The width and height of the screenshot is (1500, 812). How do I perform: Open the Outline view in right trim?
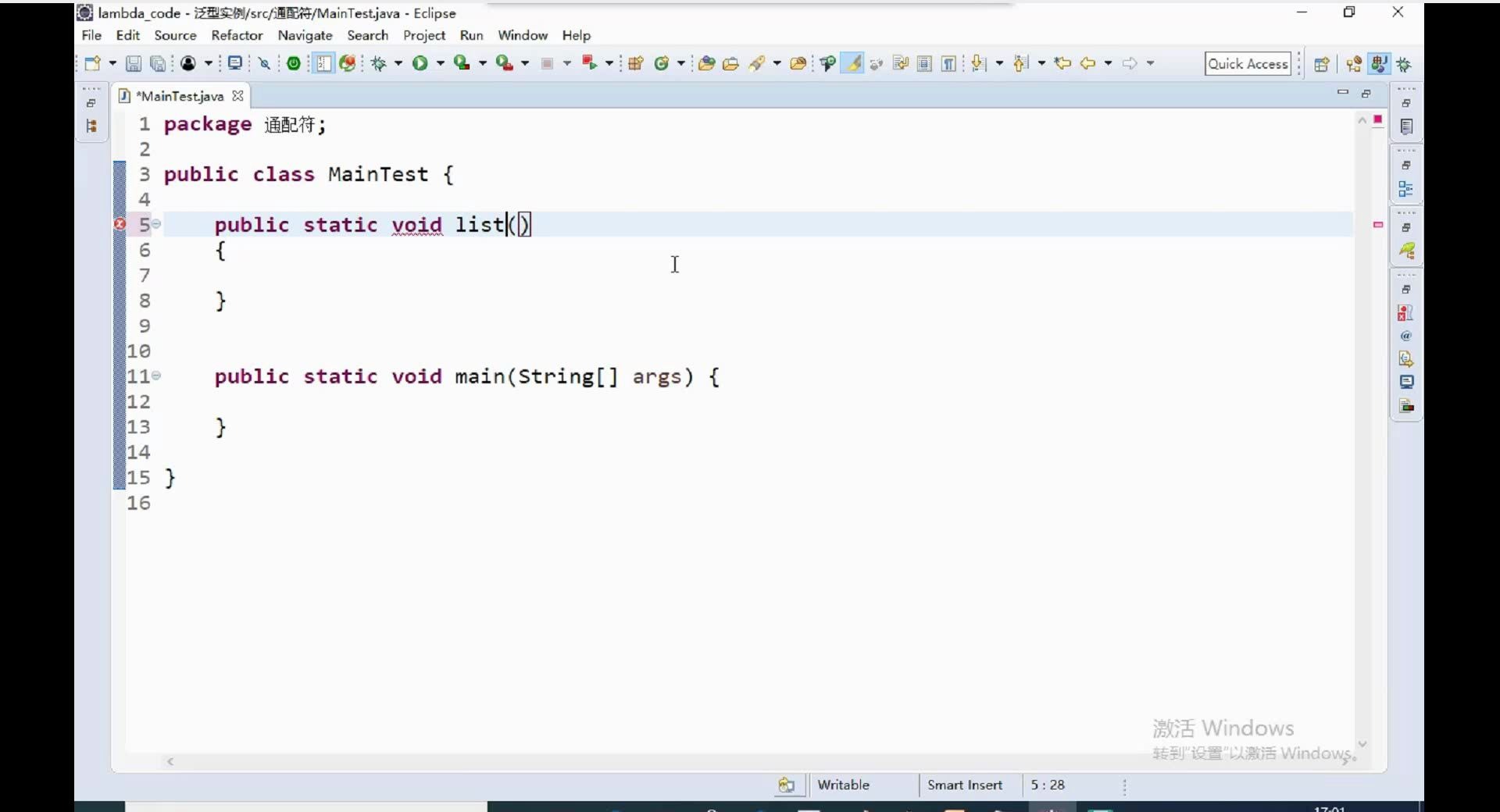(x=1406, y=189)
